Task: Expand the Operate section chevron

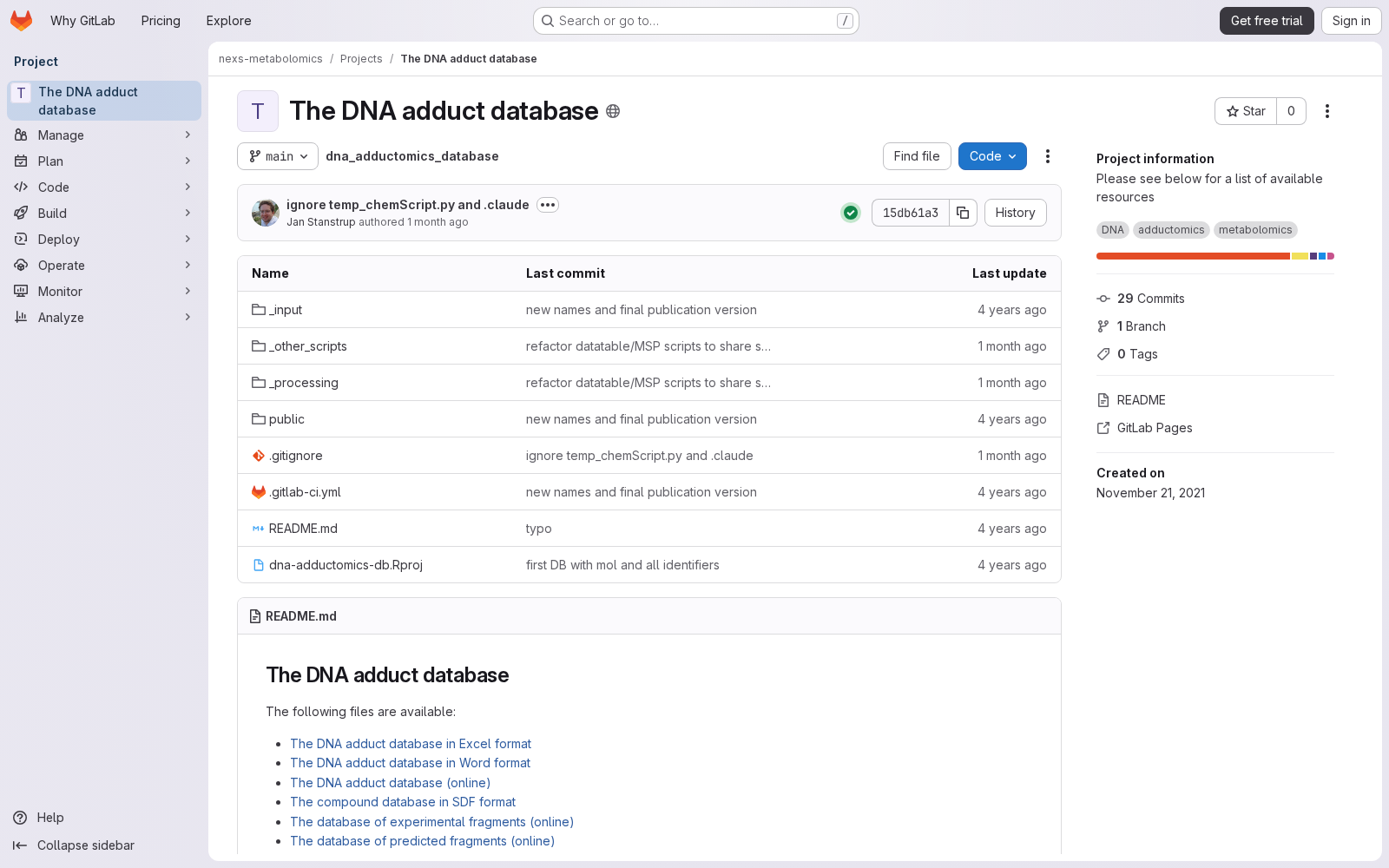Action: [x=188, y=266]
